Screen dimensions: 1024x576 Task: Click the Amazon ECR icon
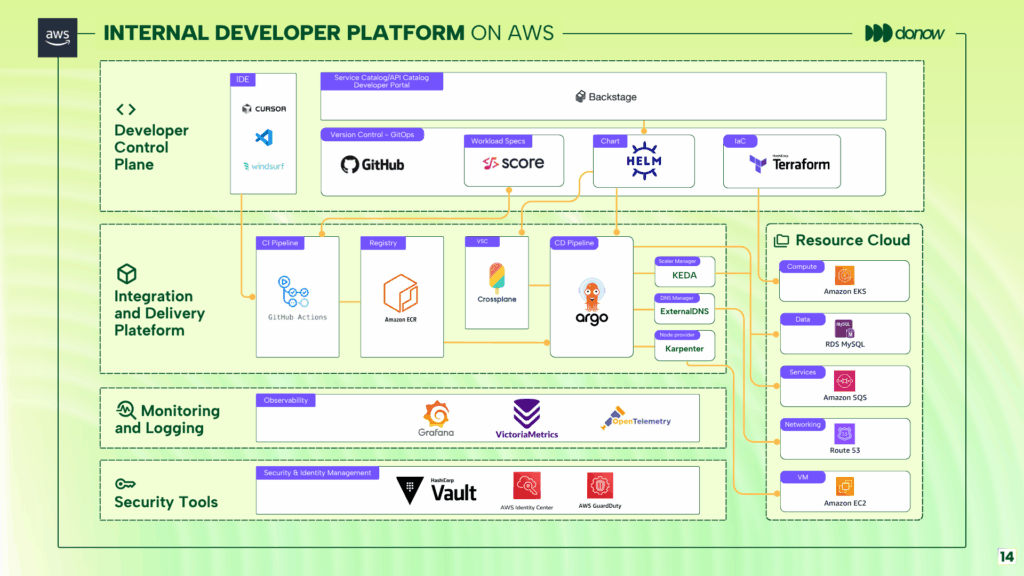tap(400, 293)
